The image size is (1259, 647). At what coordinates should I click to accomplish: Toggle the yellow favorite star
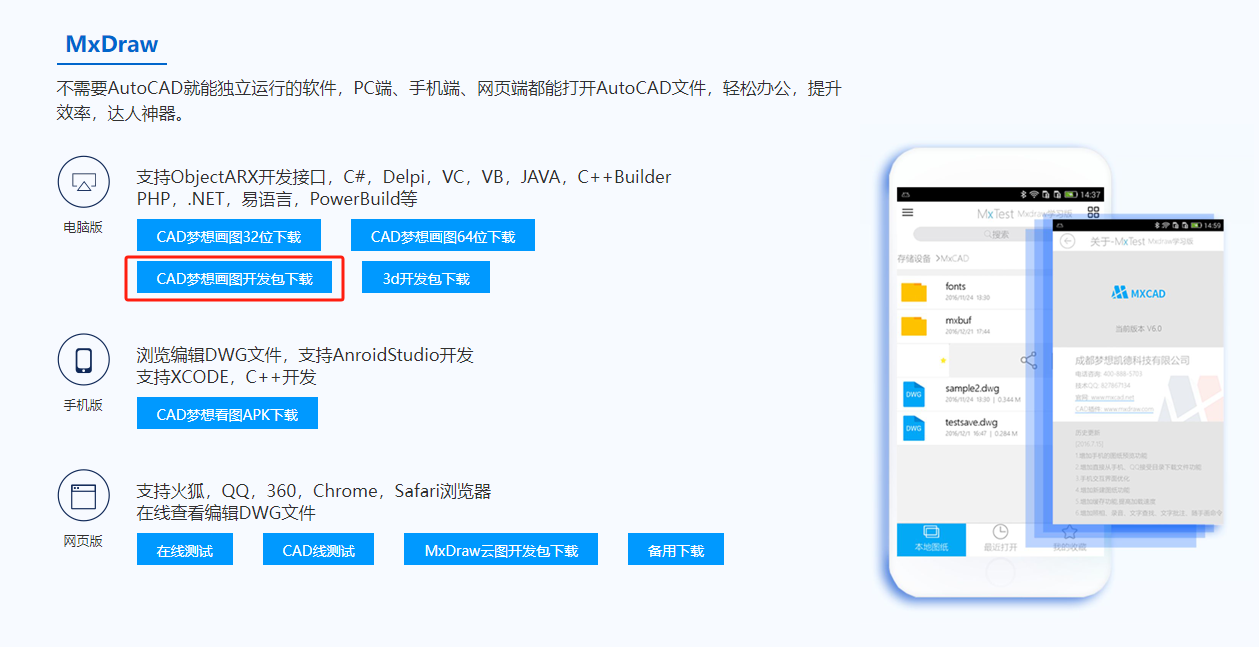943,360
